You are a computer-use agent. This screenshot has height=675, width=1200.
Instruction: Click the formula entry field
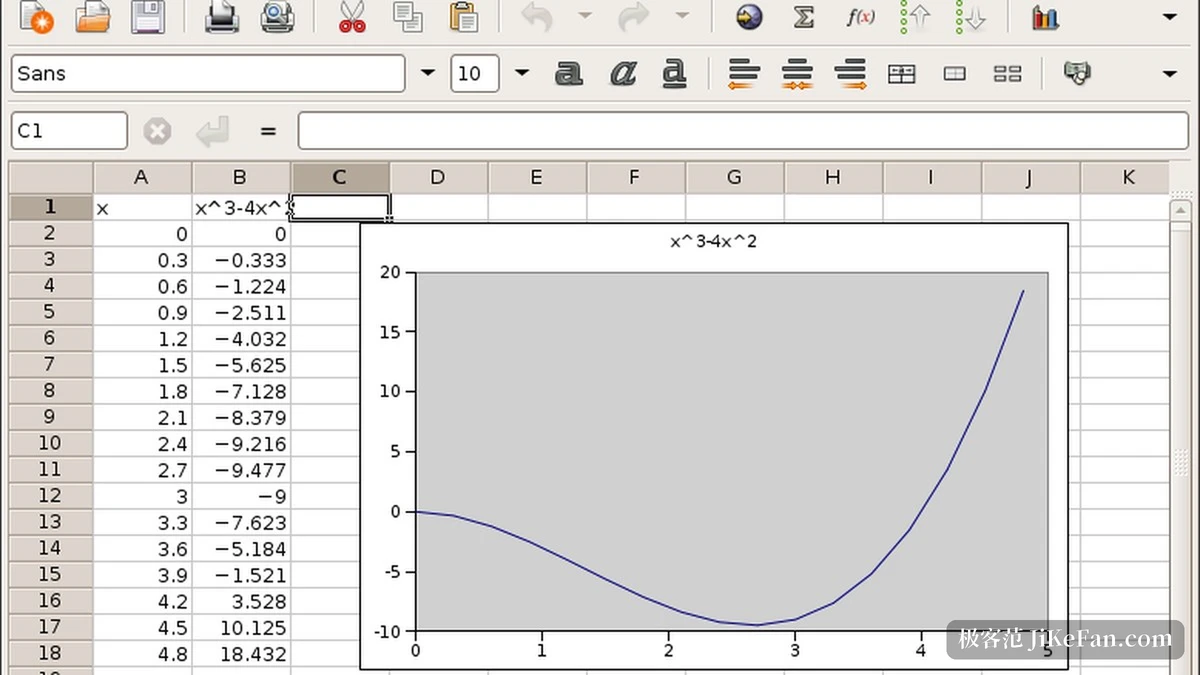[743, 131]
